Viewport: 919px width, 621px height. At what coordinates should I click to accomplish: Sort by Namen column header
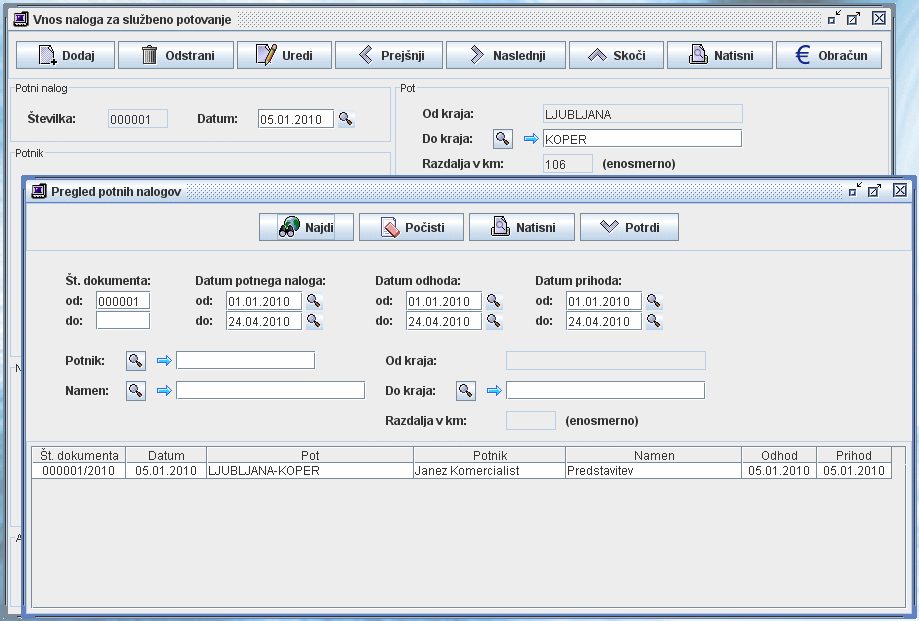[x=654, y=455]
